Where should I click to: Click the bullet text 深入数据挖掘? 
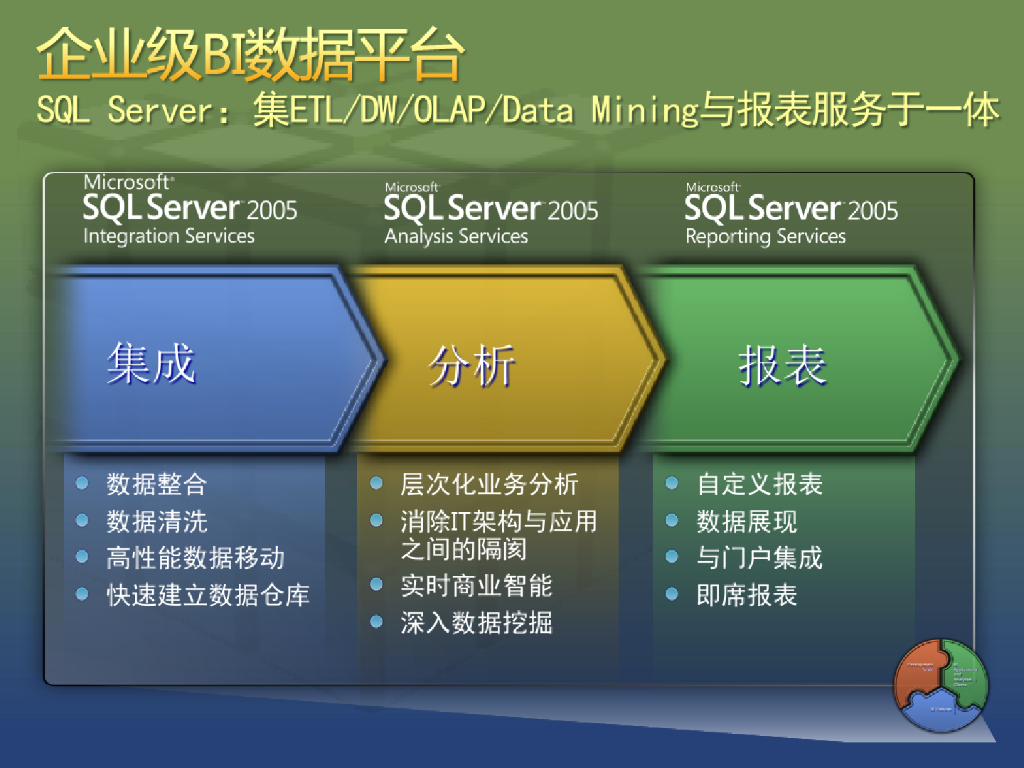click(477, 622)
